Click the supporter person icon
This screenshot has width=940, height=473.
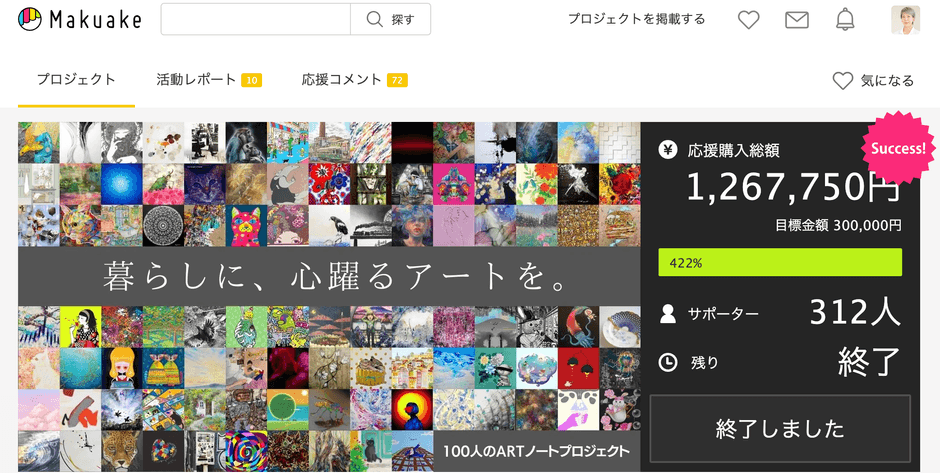click(x=668, y=314)
